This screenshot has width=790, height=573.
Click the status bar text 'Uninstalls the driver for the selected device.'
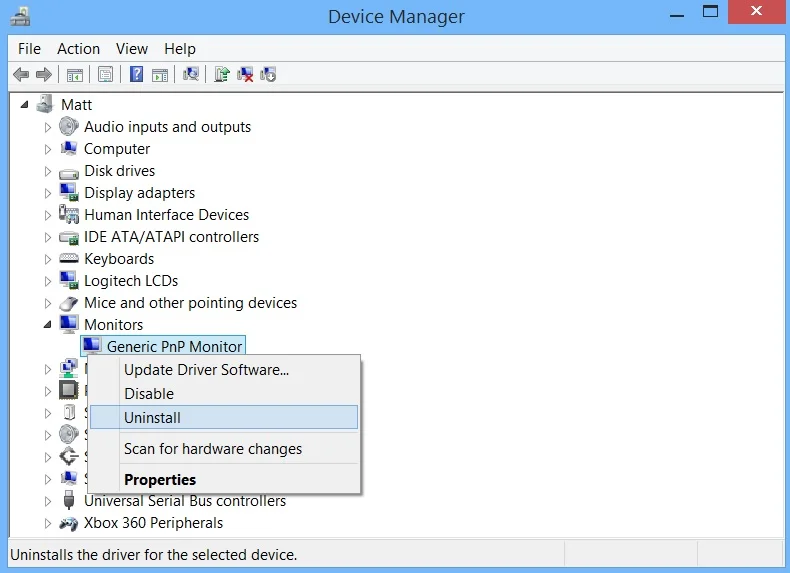[154, 555]
